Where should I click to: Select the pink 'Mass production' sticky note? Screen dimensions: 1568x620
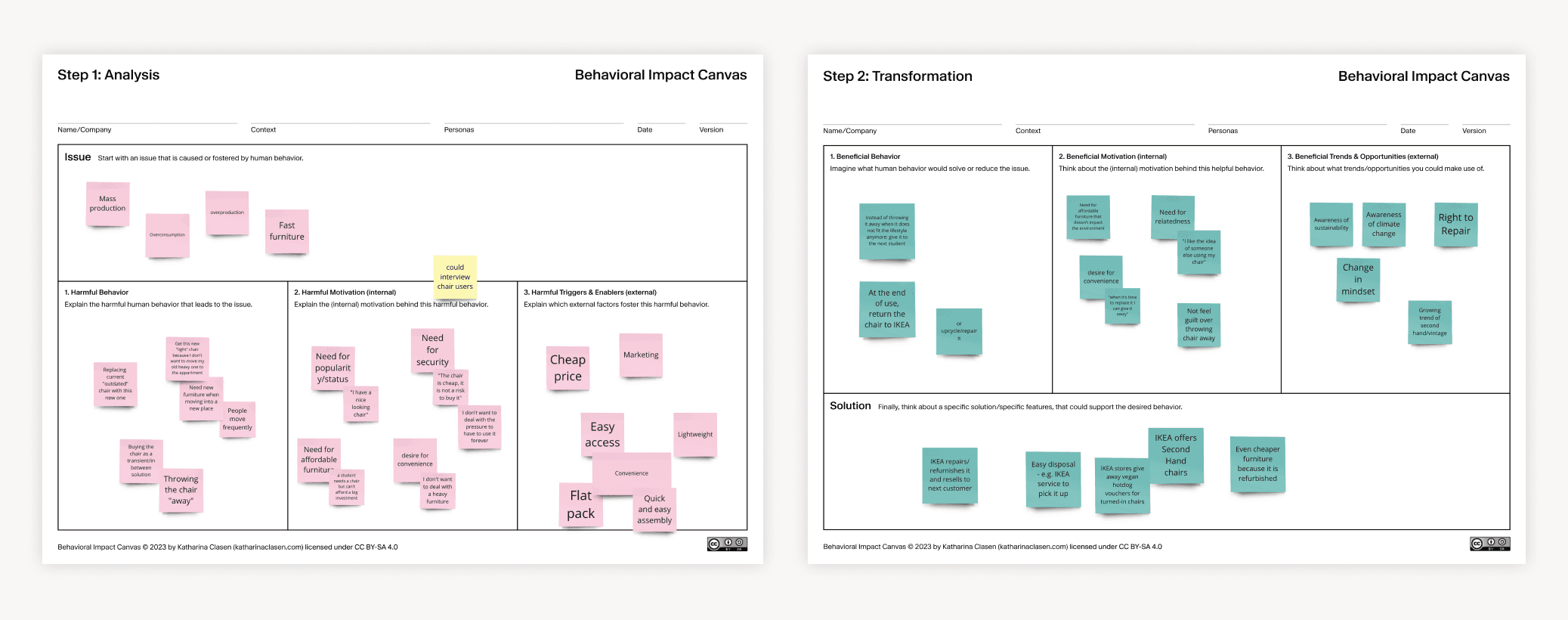[x=107, y=204]
